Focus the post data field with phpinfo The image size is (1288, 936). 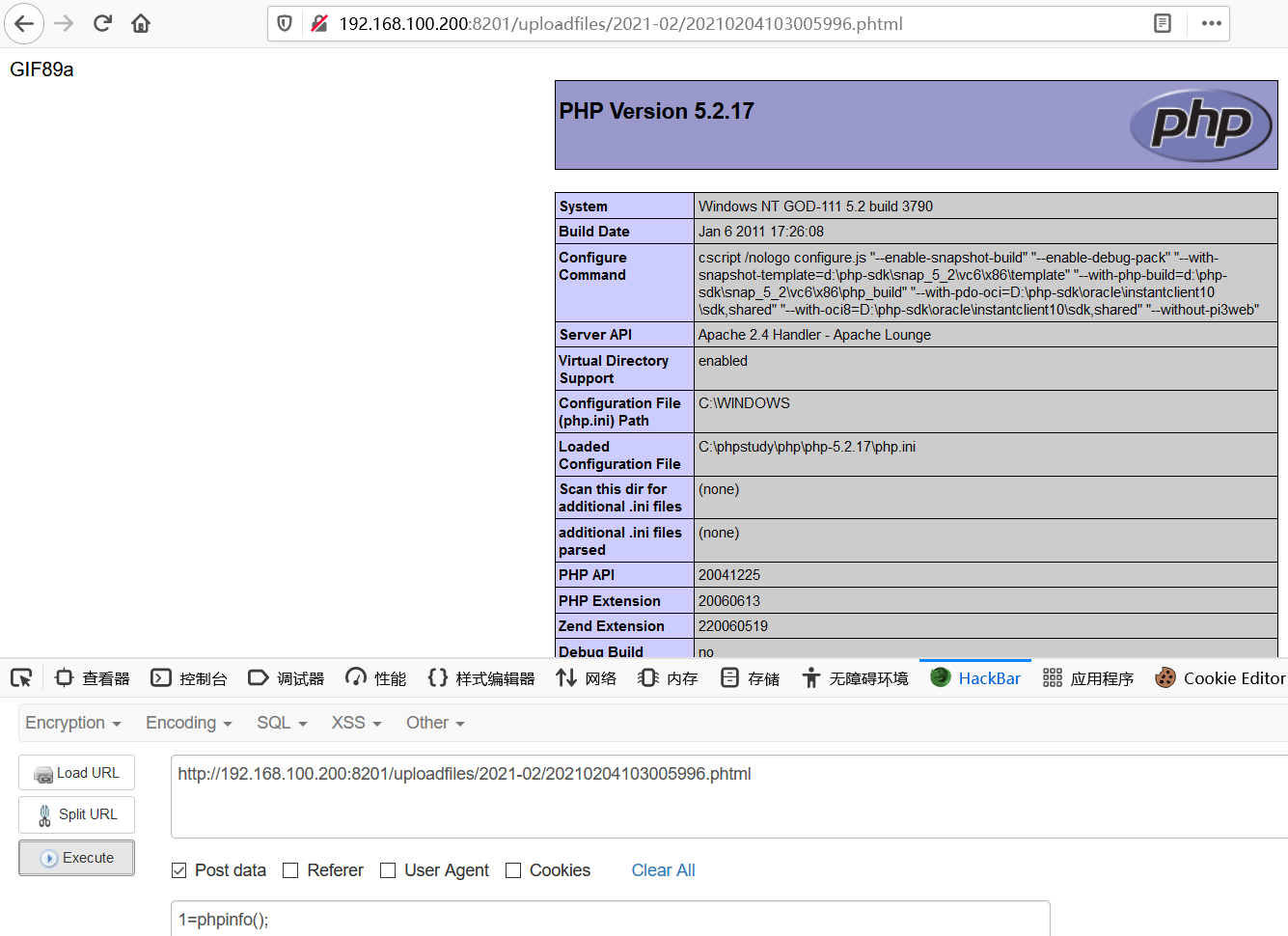click(611, 919)
